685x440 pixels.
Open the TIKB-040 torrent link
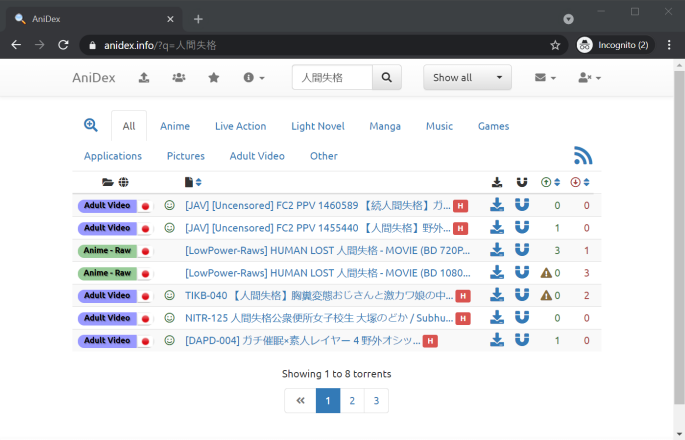(x=319, y=295)
